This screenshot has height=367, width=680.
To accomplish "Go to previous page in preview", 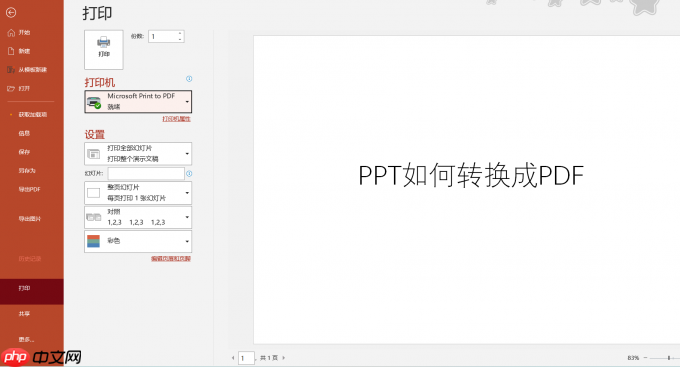I will point(233,358).
